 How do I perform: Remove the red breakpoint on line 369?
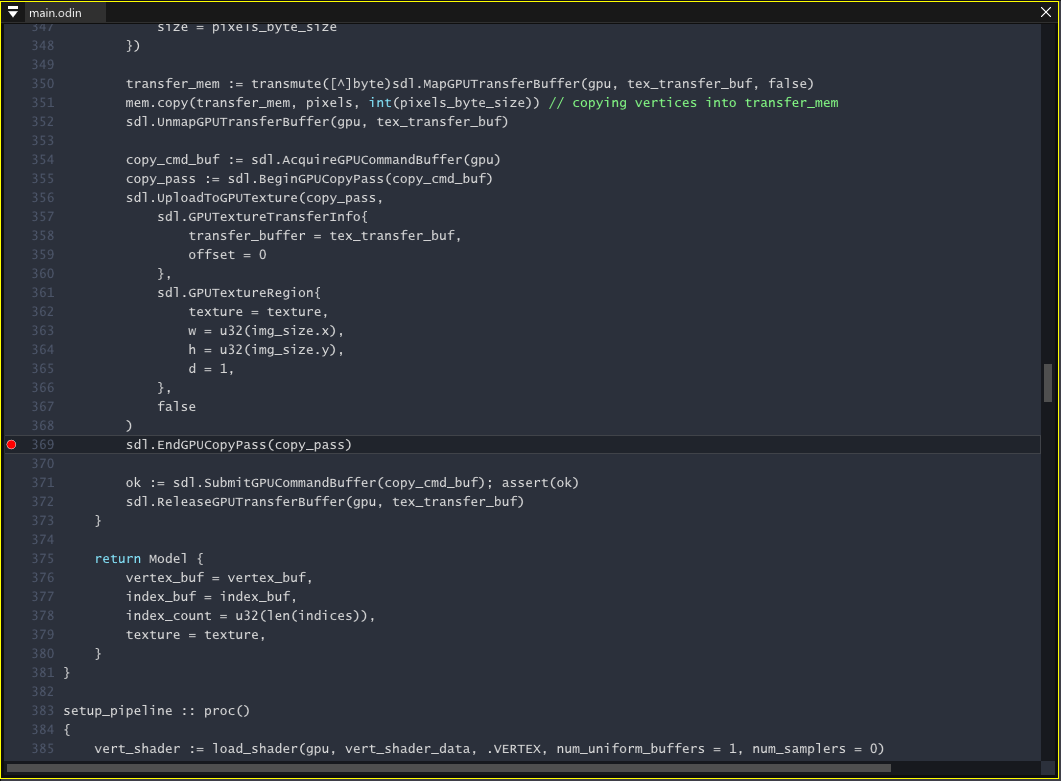click(x=11, y=445)
